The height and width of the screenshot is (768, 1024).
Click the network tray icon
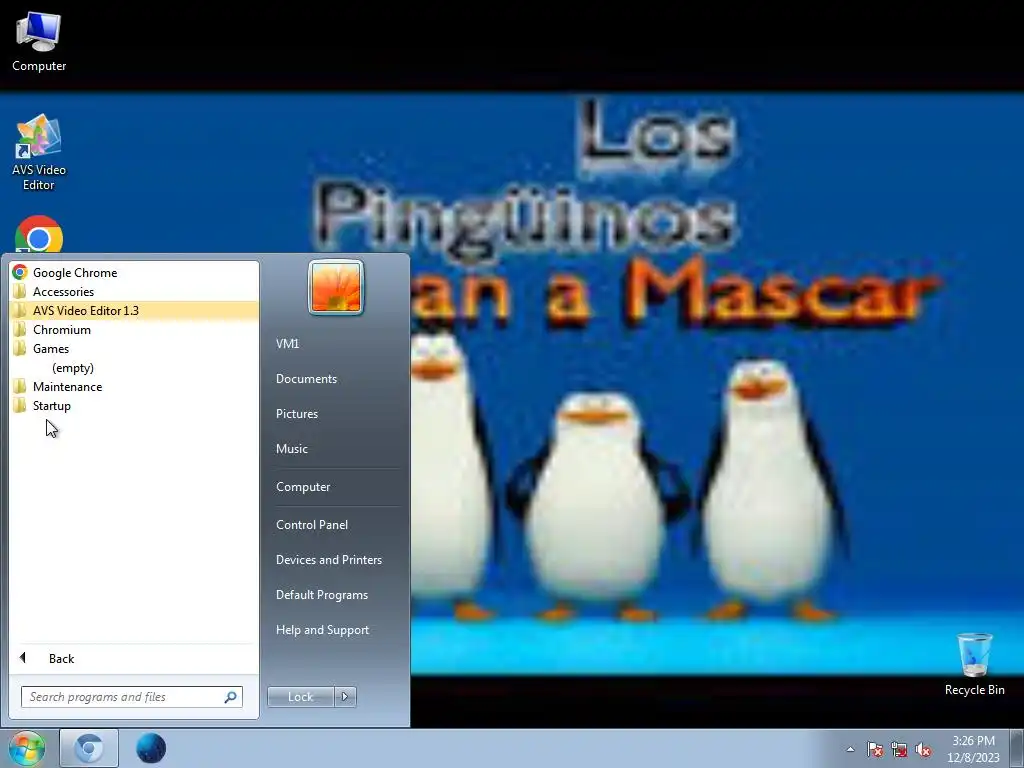point(899,750)
